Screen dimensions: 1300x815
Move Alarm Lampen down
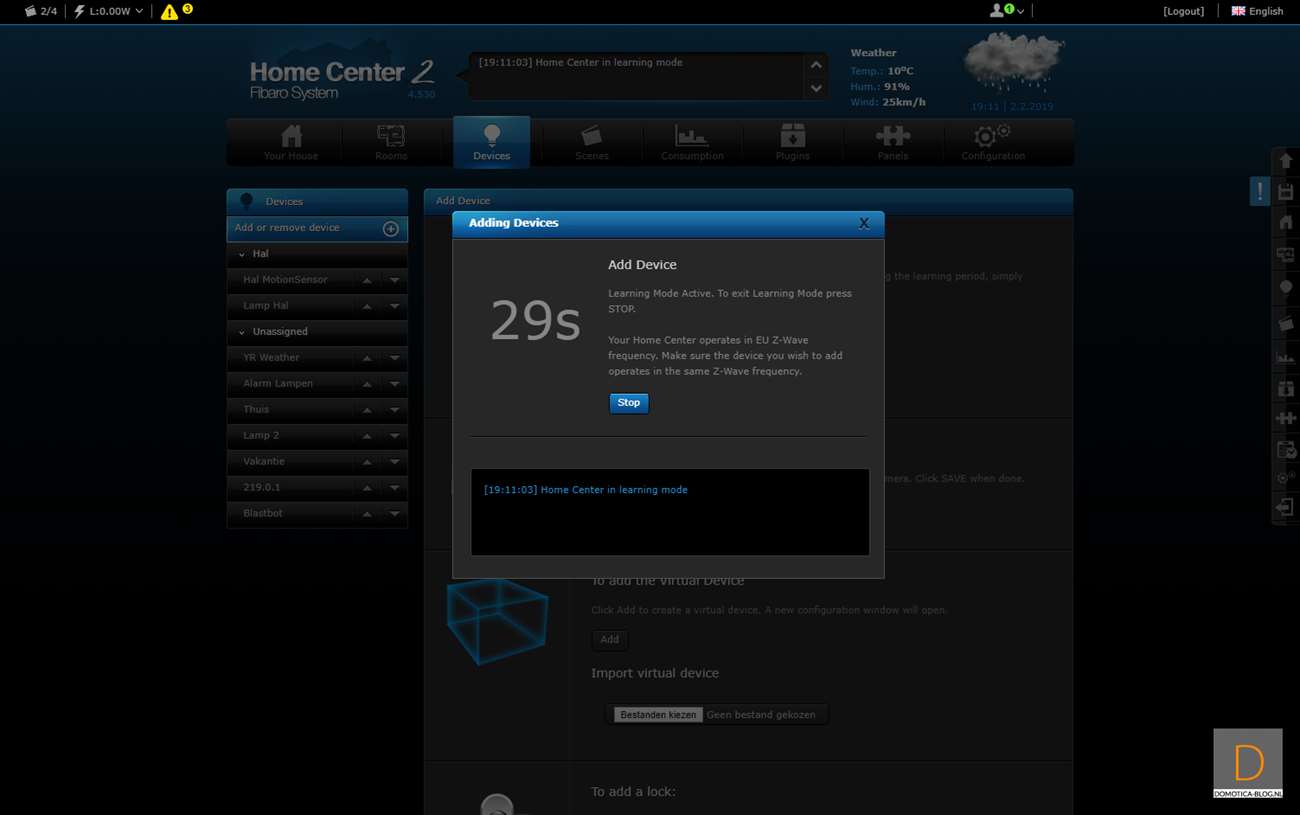pos(394,384)
